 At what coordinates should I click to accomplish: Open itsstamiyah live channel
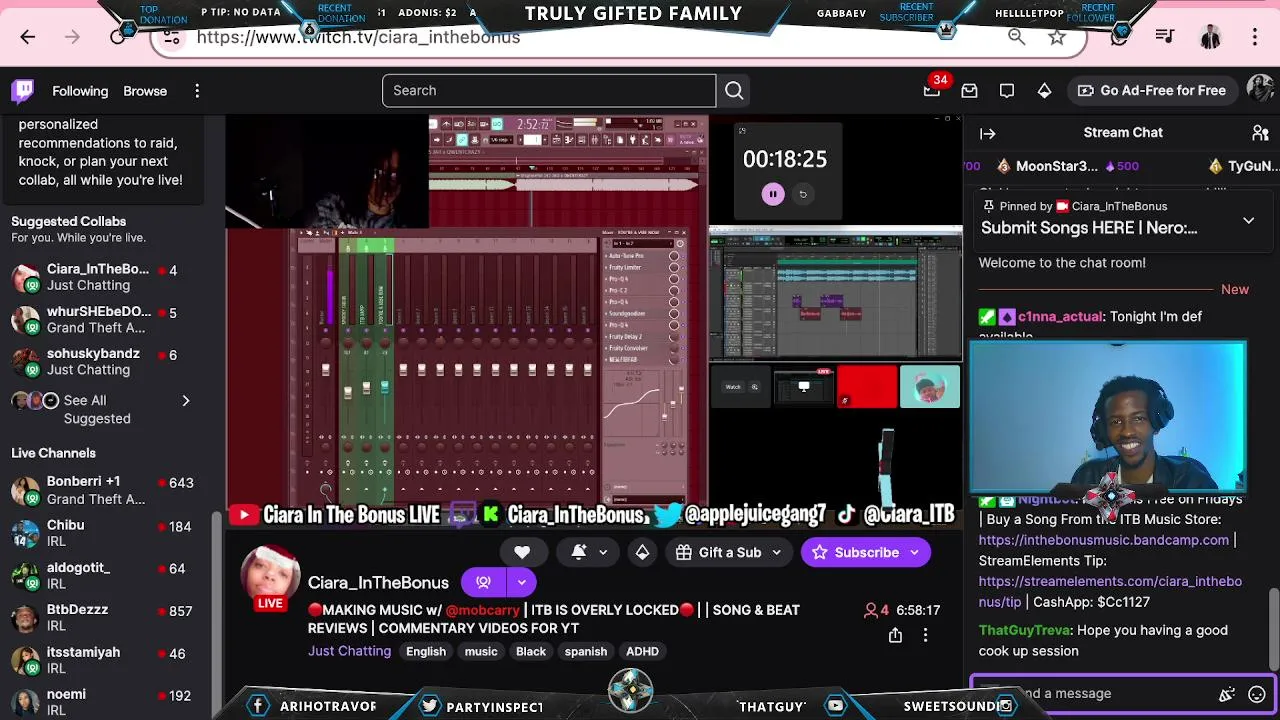100,660
